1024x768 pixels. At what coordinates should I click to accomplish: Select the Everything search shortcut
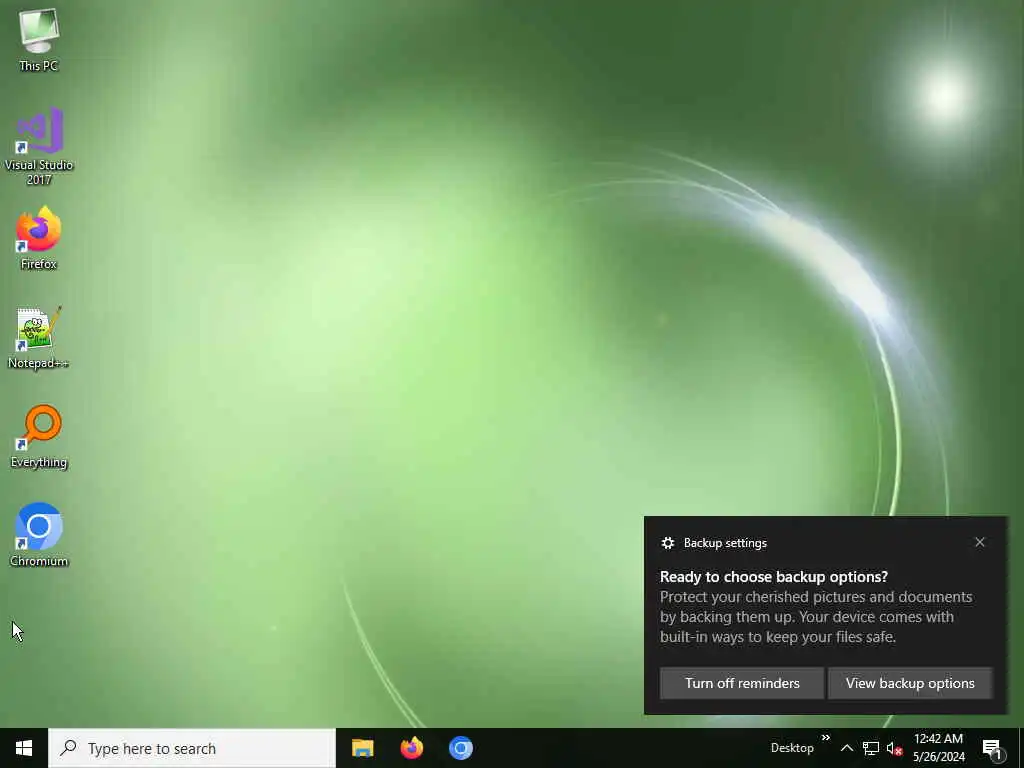coord(39,436)
